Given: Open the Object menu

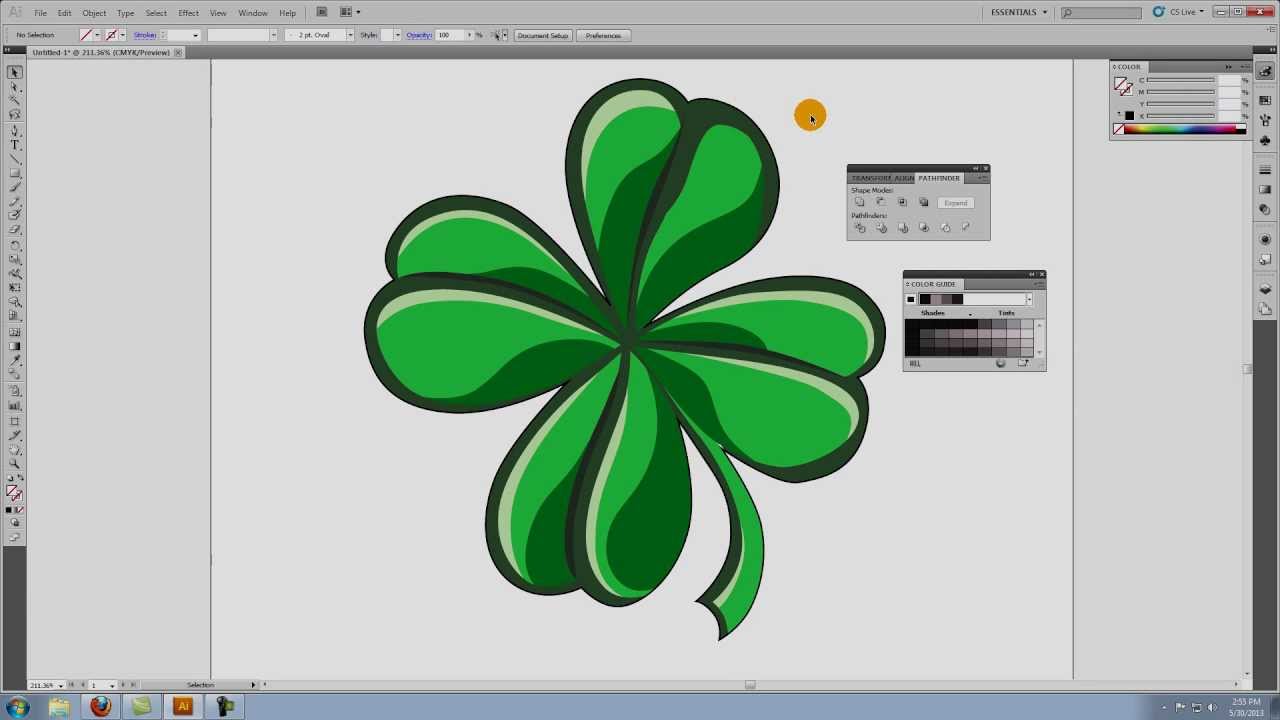Looking at the screenshot, I should [x=94, y=13].
